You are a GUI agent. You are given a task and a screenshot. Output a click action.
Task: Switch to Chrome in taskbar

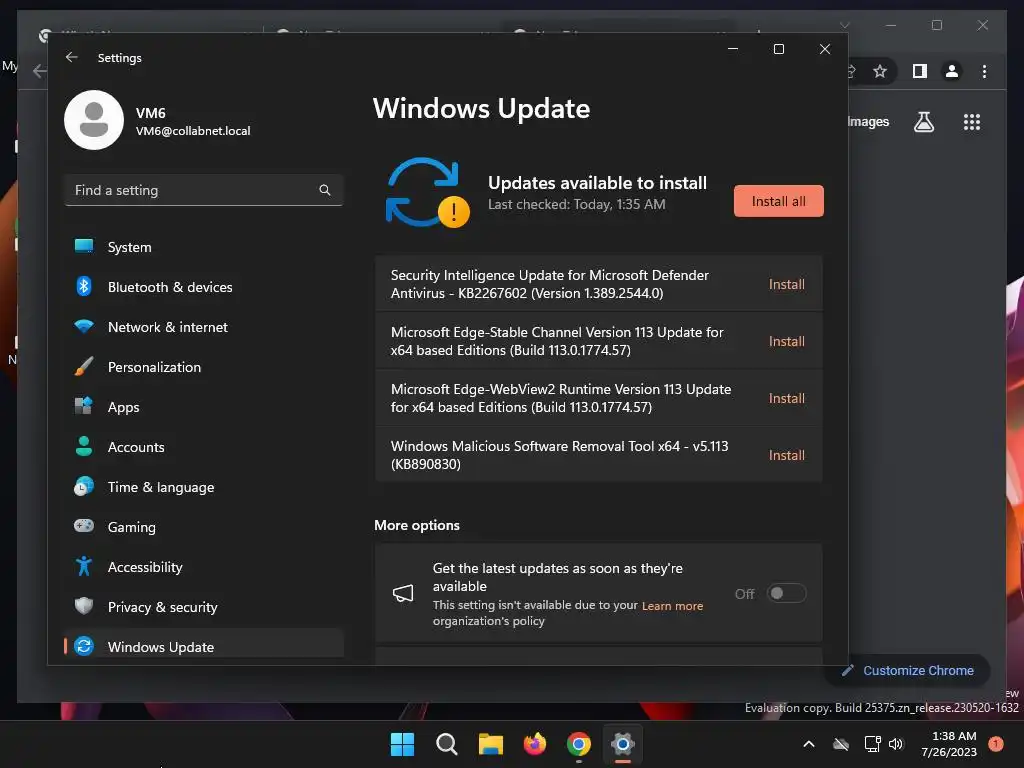[579, 744]
